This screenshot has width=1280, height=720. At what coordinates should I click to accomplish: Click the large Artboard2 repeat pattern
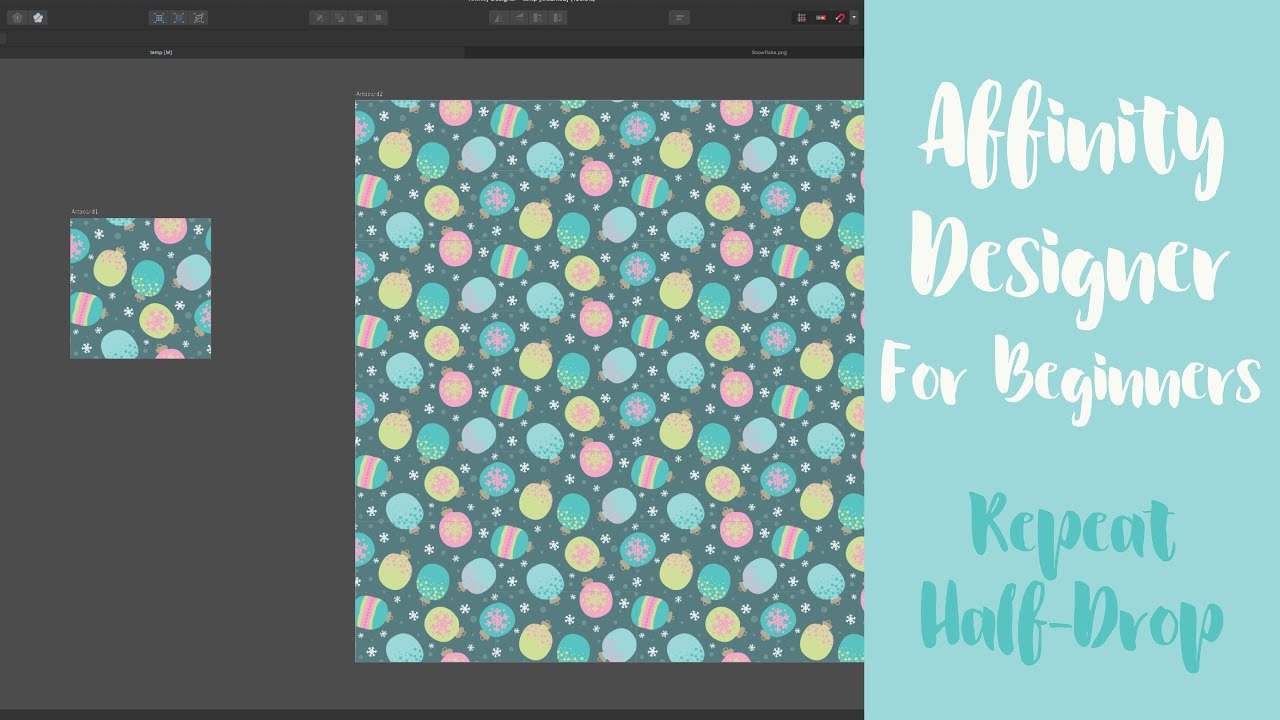click(x=609, y=381)
